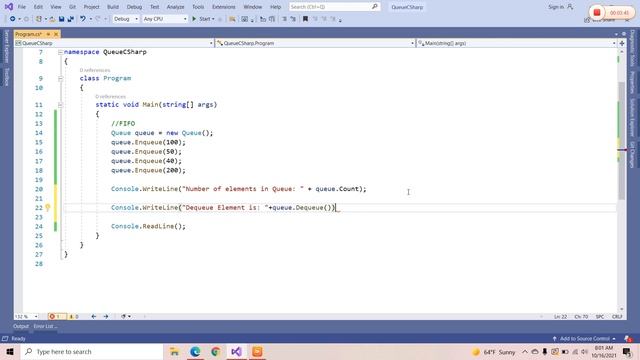Click the Open File toolbar icon
Viewport: 640px width, 360px height.
(x=52, y=19)
